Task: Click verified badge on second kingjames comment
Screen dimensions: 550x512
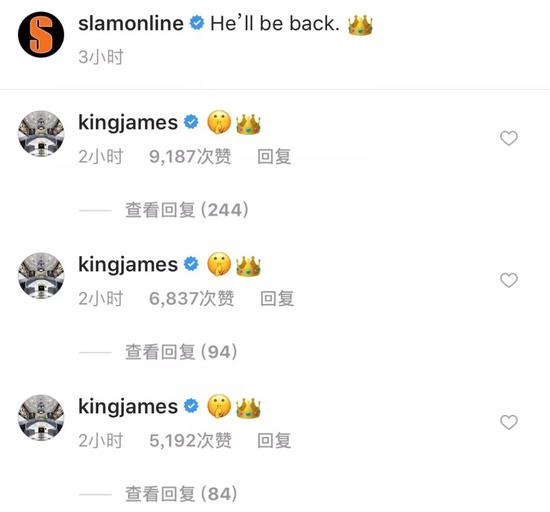Action: (x=191, y=264)
